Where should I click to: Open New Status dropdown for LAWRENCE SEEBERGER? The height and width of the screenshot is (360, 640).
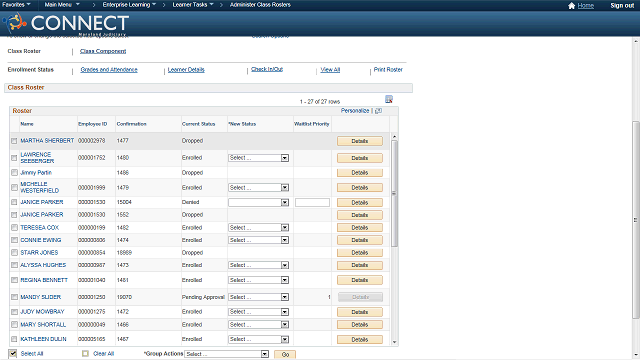(x=258, y=158)
